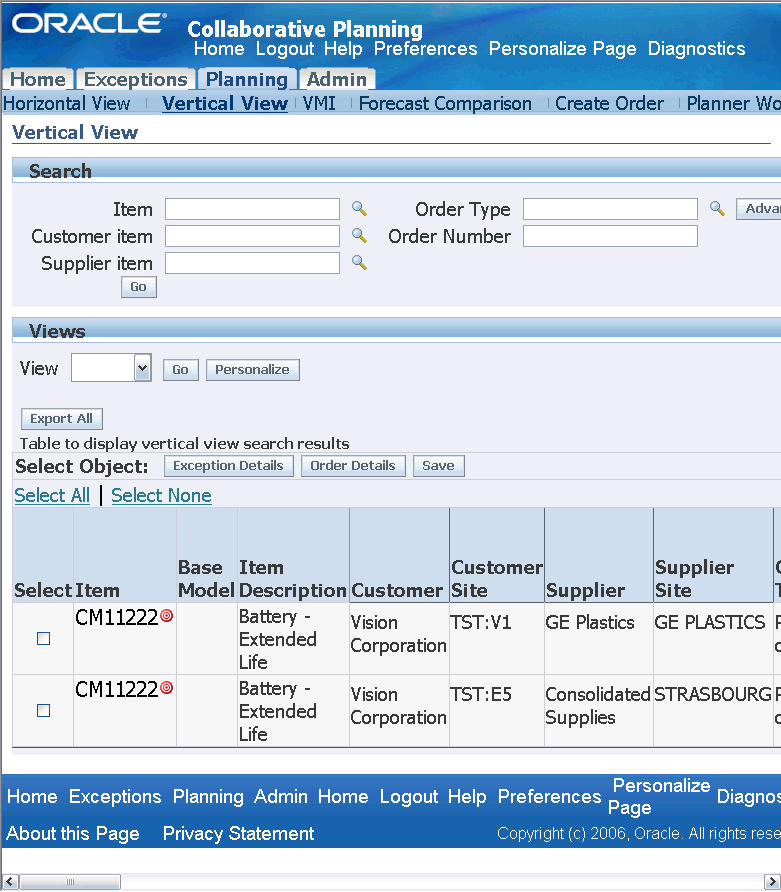The width and height of the screenshot is (781, 892).
Task: Click the Go button beside View dropdown
Action: 180,370
